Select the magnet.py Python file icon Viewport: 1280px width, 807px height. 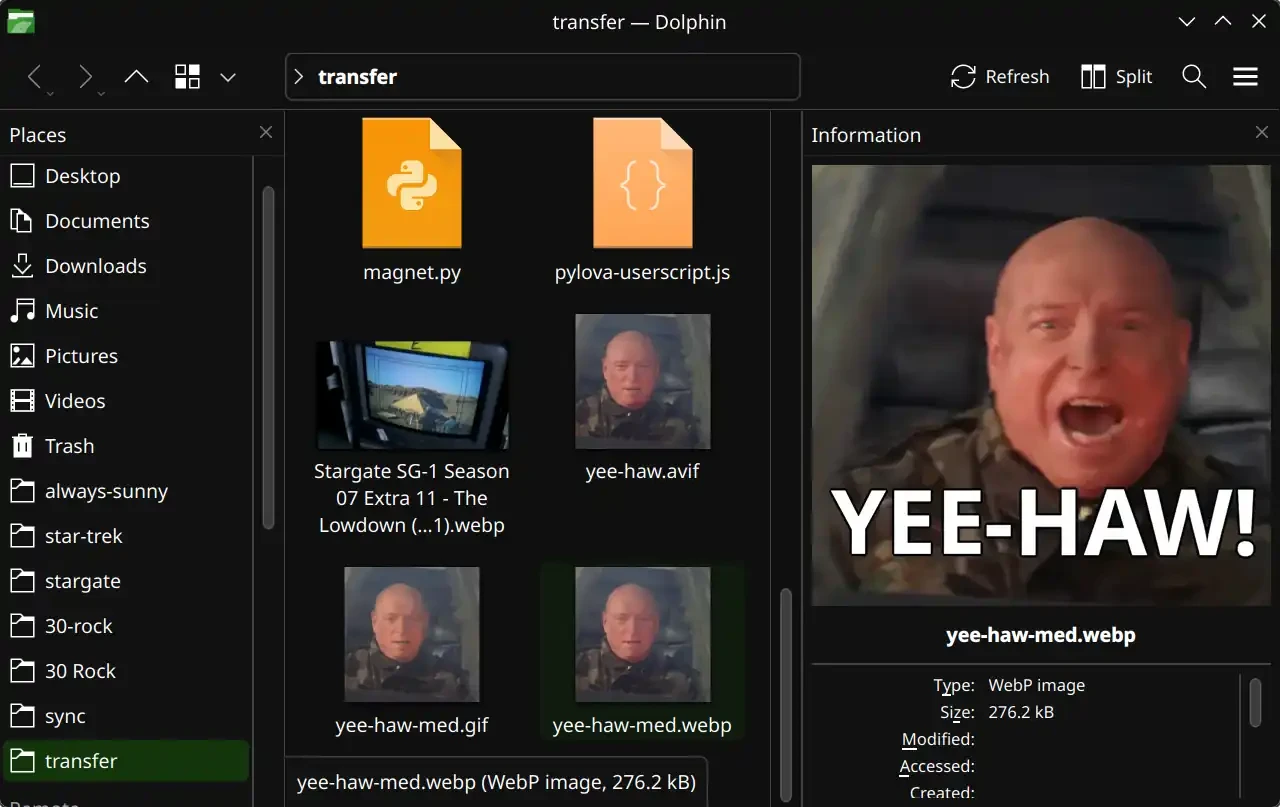pyautogui.click(x=412, y=183)
